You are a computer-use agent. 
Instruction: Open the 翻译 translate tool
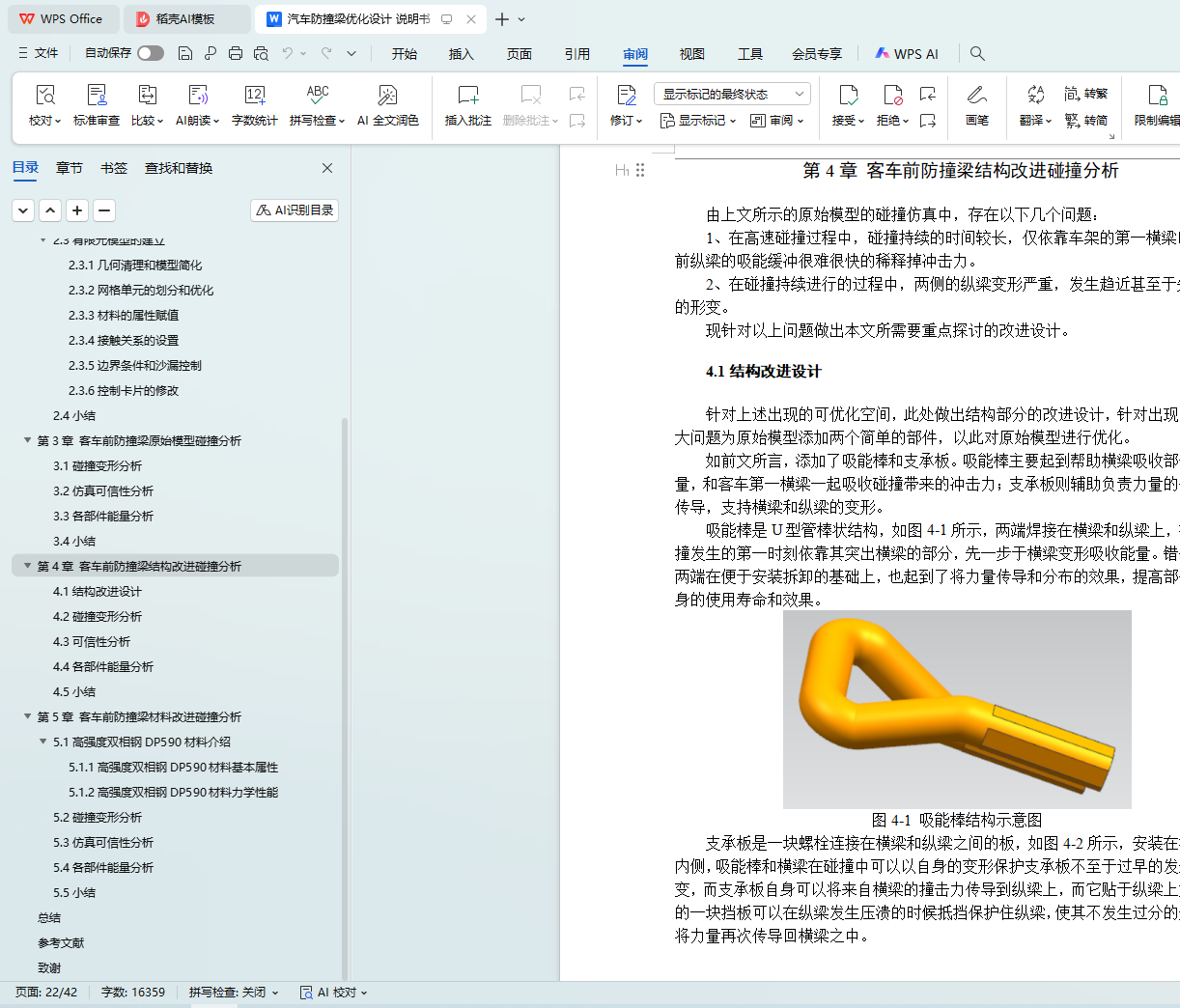[x=1035, y=96]
